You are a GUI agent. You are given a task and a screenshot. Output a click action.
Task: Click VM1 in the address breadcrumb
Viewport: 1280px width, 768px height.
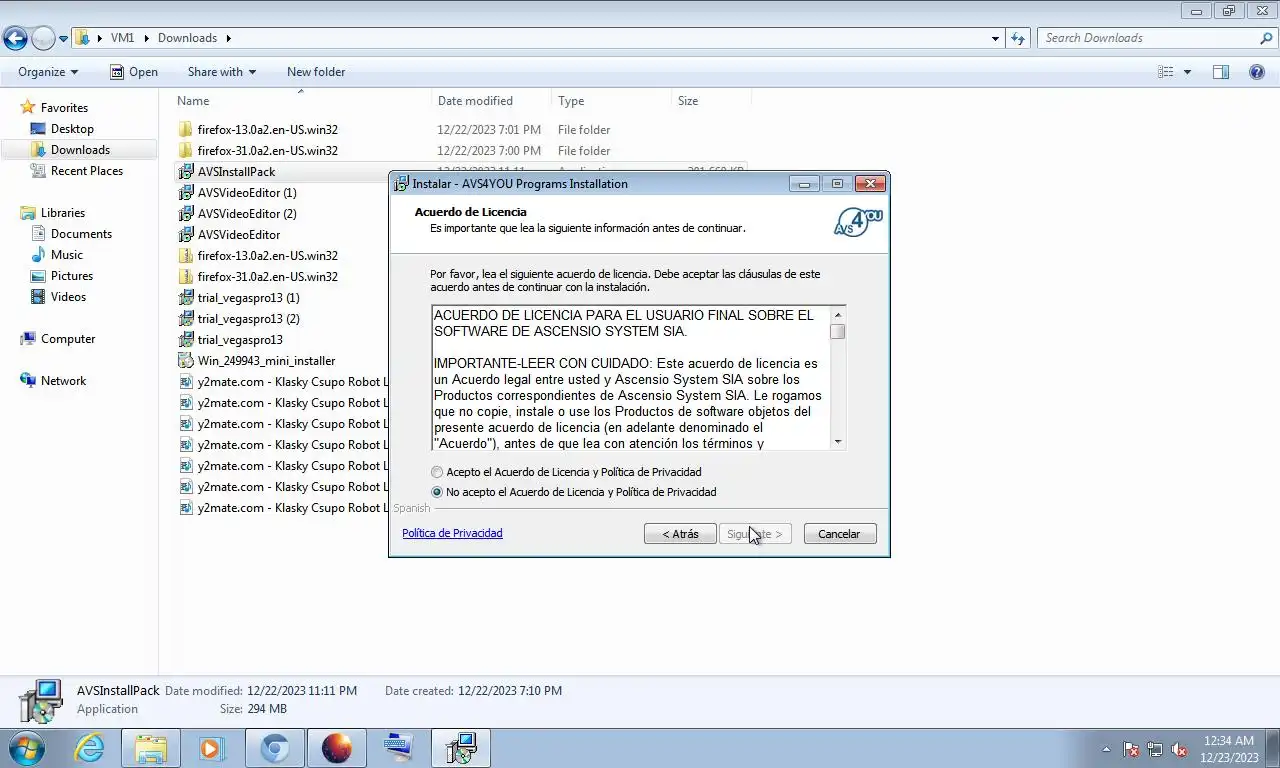click(x=122, y=38)
